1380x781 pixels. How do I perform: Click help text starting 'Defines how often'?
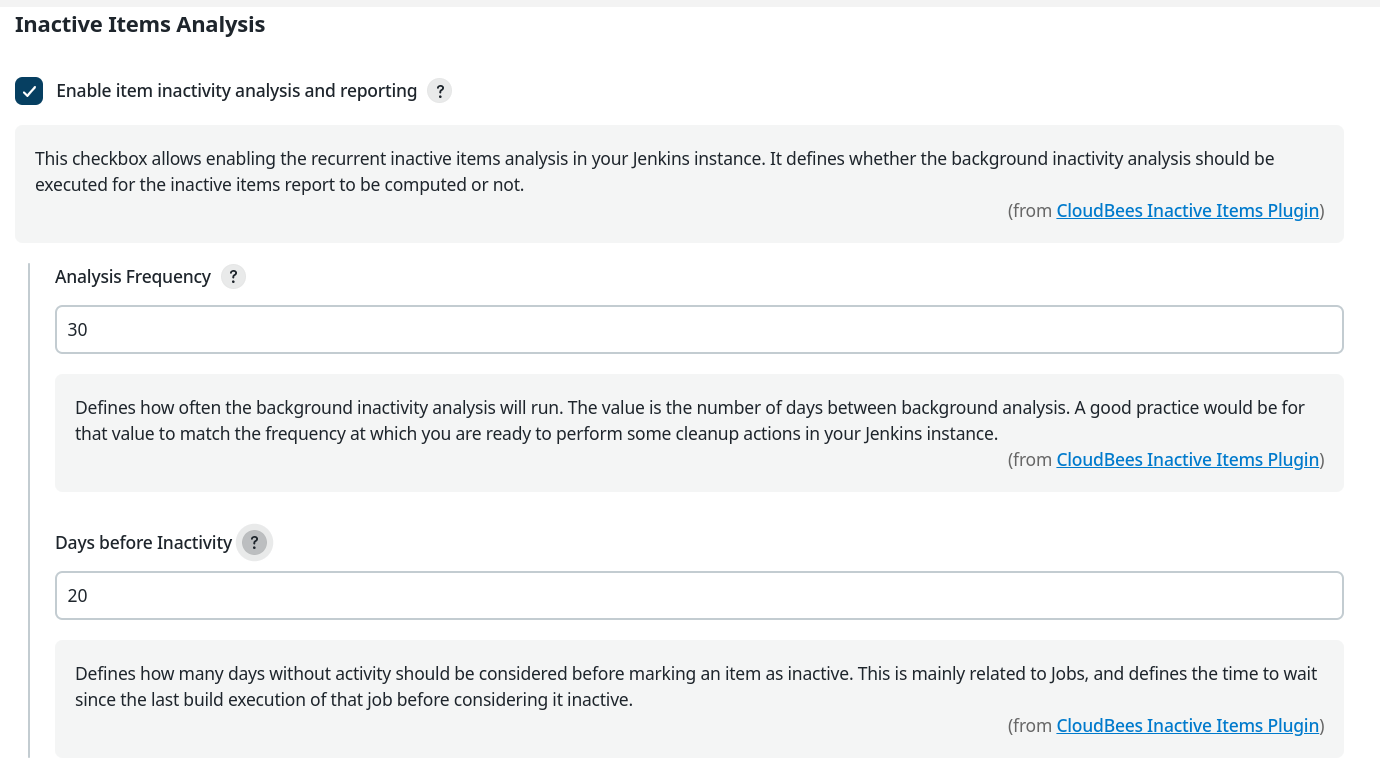(690, 421)
